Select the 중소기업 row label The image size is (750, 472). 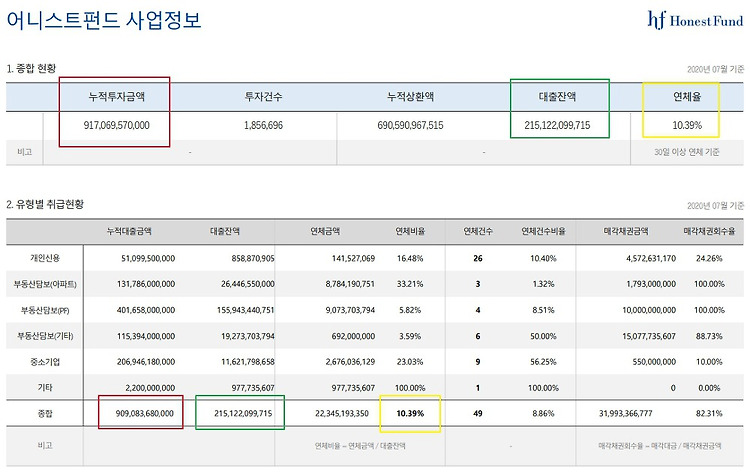pos(45,362)
